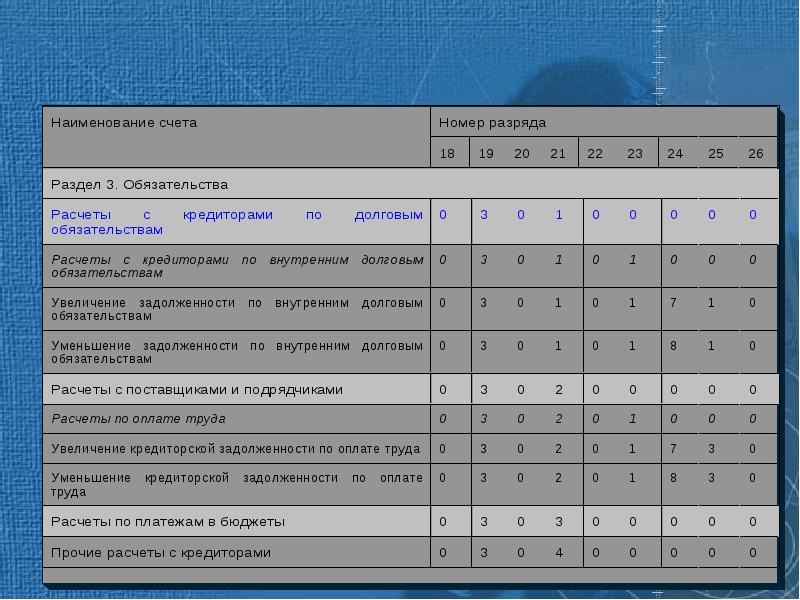
Task: Open blue link 'Расчеты с кредиторами по долговым обязательствам'
Action: [237, 222]
